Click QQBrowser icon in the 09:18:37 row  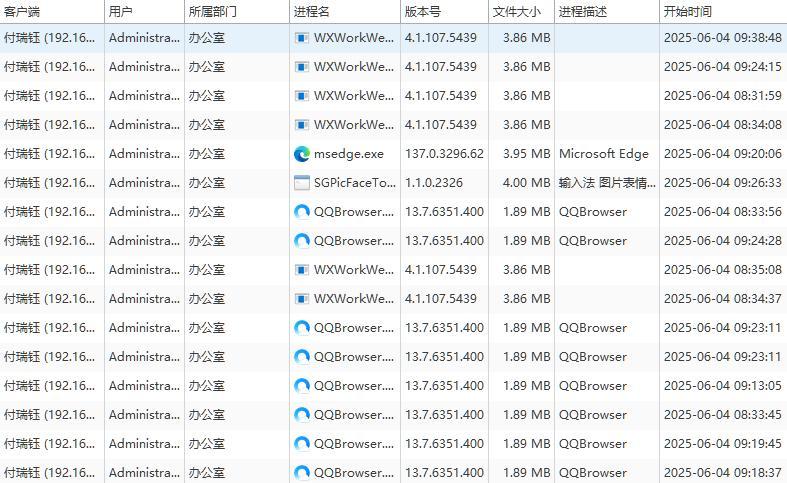click(302, 473)
